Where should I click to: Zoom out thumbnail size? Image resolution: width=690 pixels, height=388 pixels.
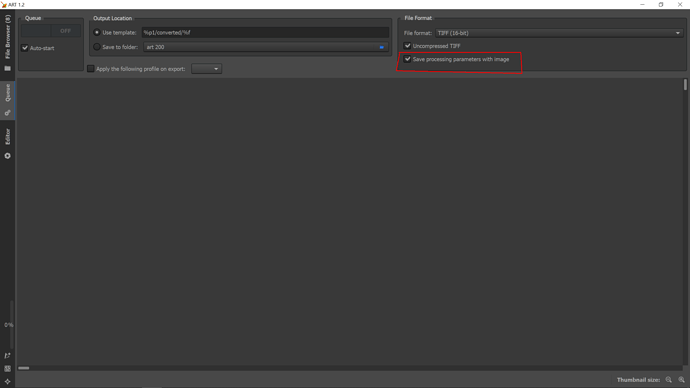click(668, 380)
